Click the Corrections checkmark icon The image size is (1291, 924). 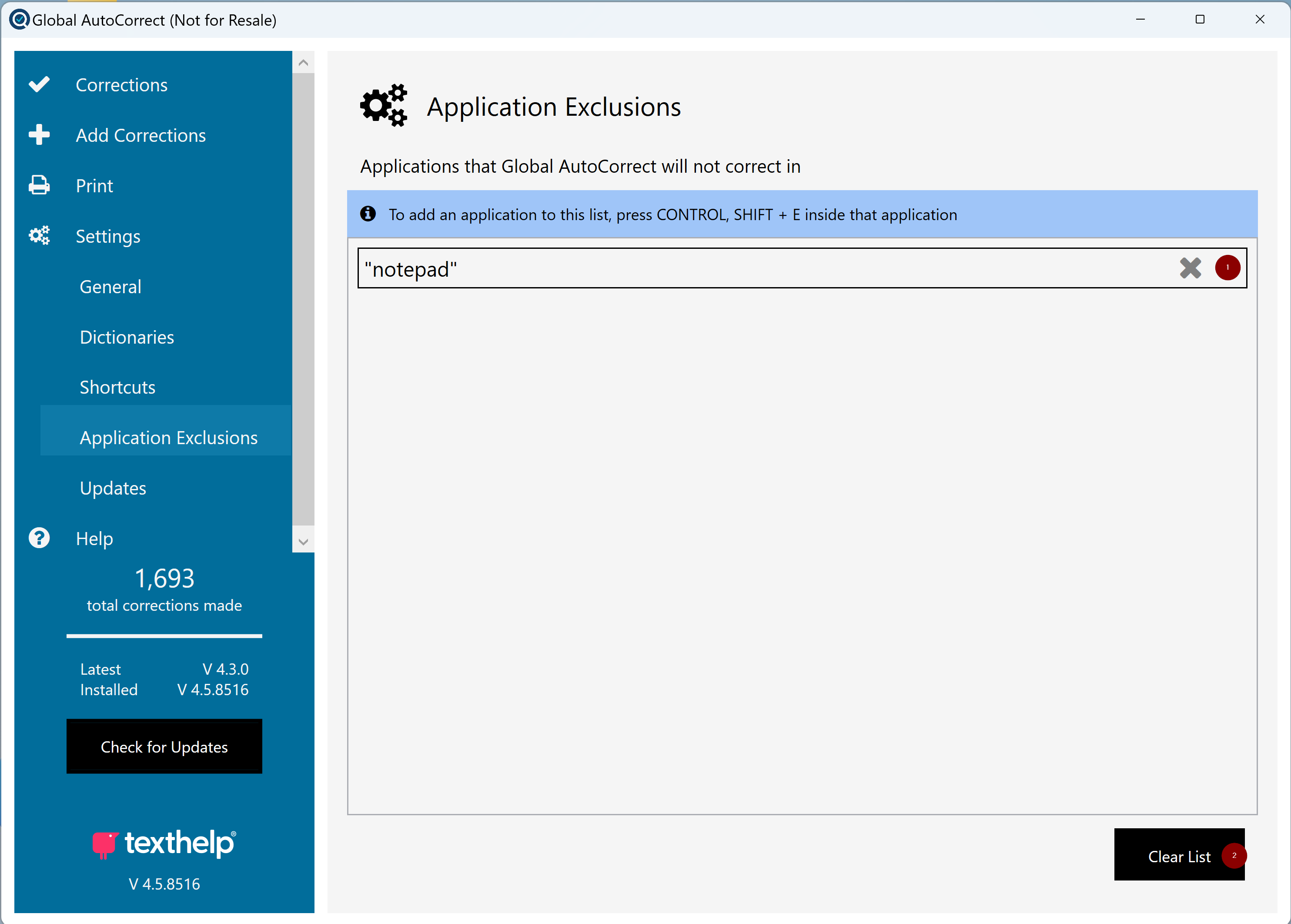(x=39, y=84)
